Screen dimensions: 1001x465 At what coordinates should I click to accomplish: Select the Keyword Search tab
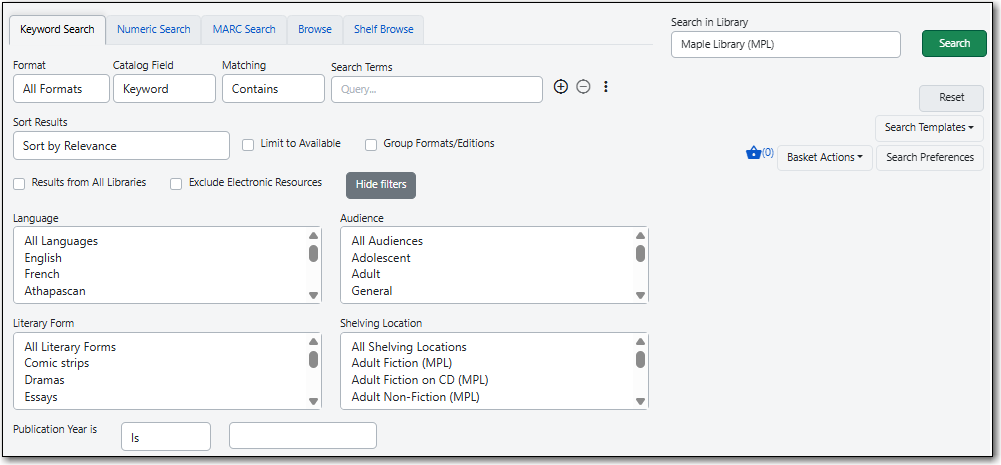coord(57,29)
